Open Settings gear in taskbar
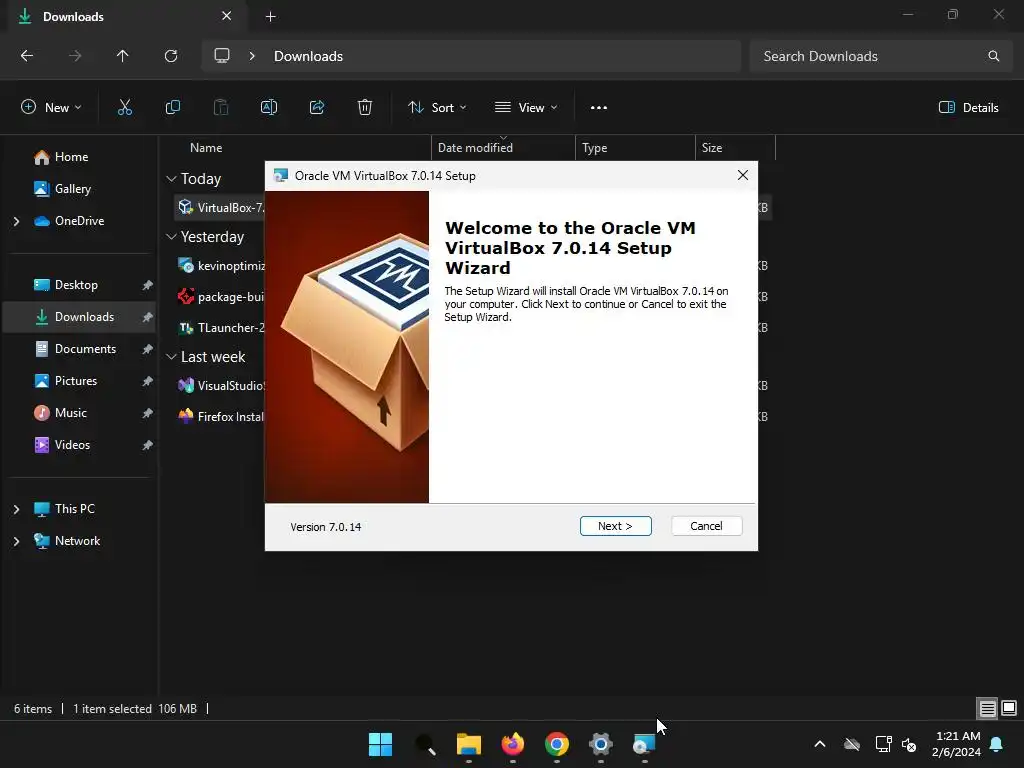The width and height of the screenshot is (1024, 768). coord(601,744)
